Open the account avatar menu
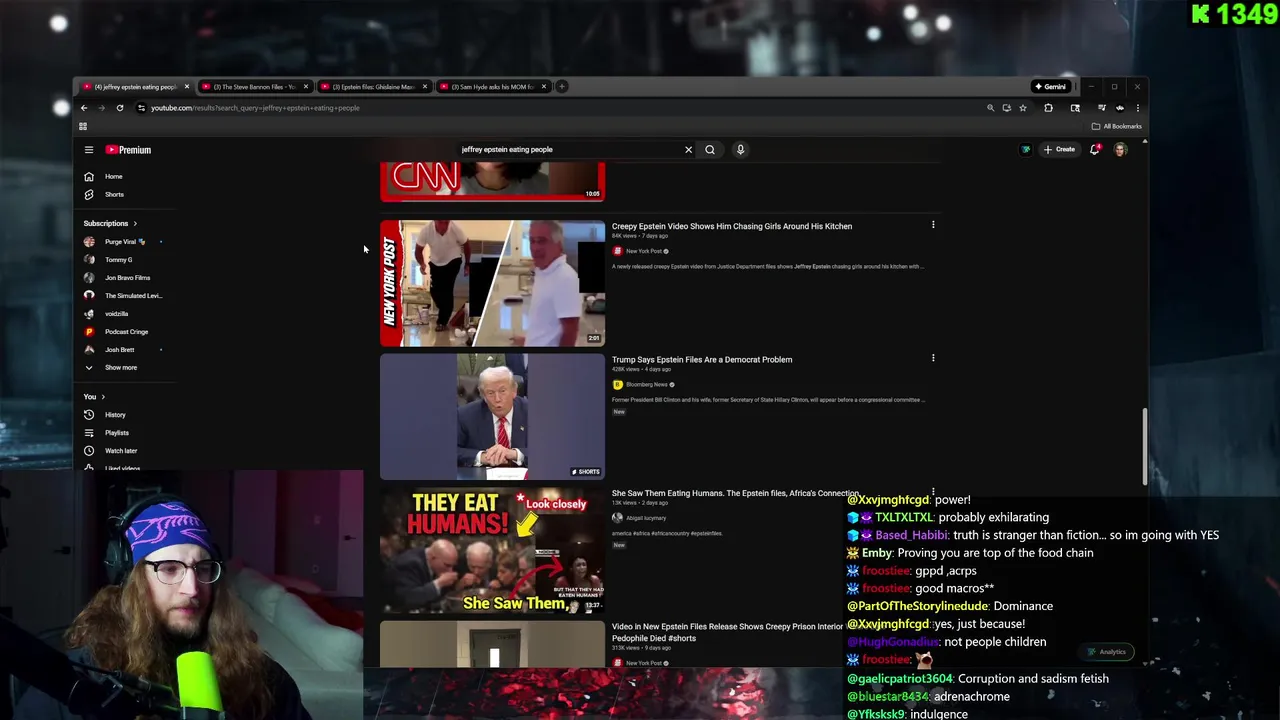1280x720 pixels. tap(1120, 150)
